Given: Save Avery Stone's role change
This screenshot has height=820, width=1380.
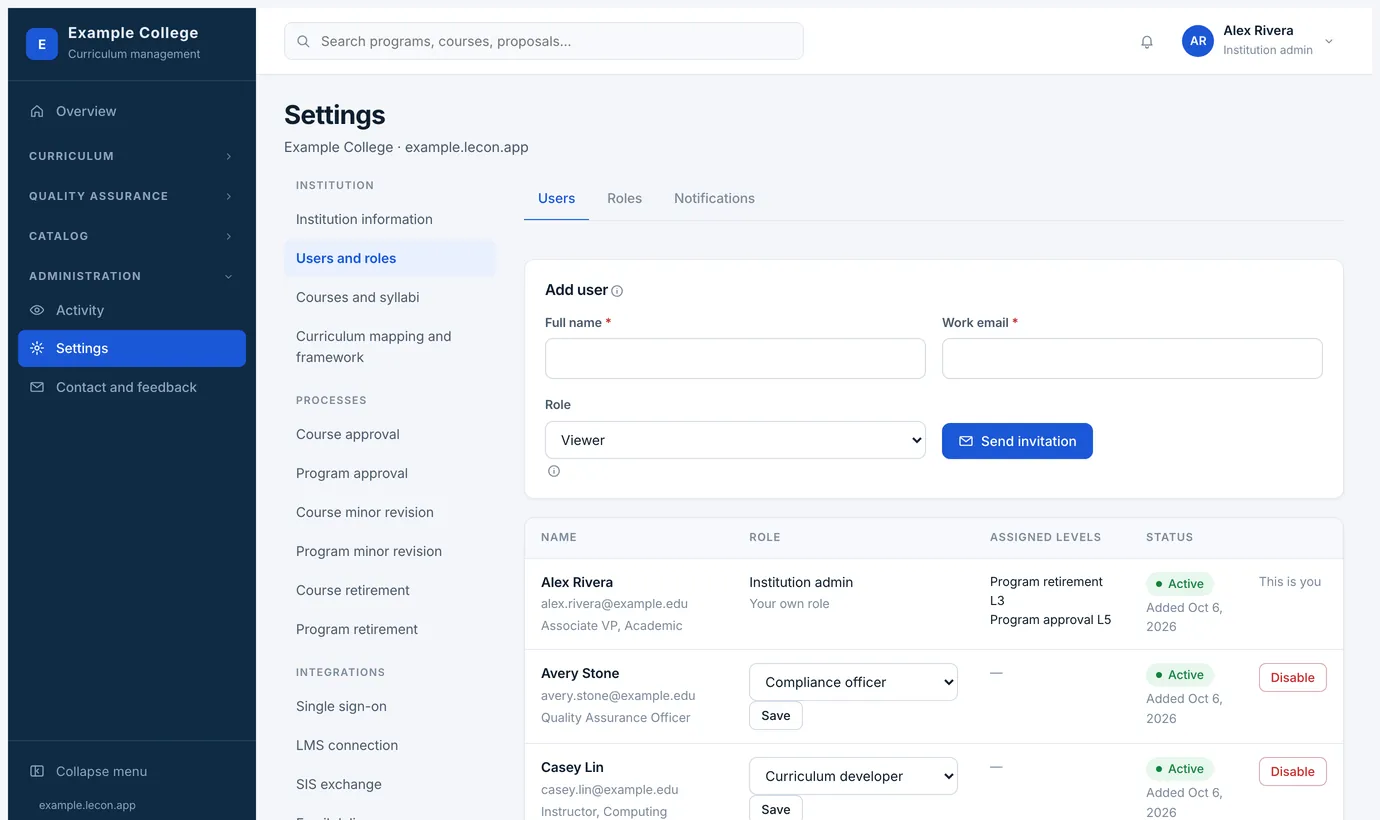Looking at the screenshot, I should [775, 715].
